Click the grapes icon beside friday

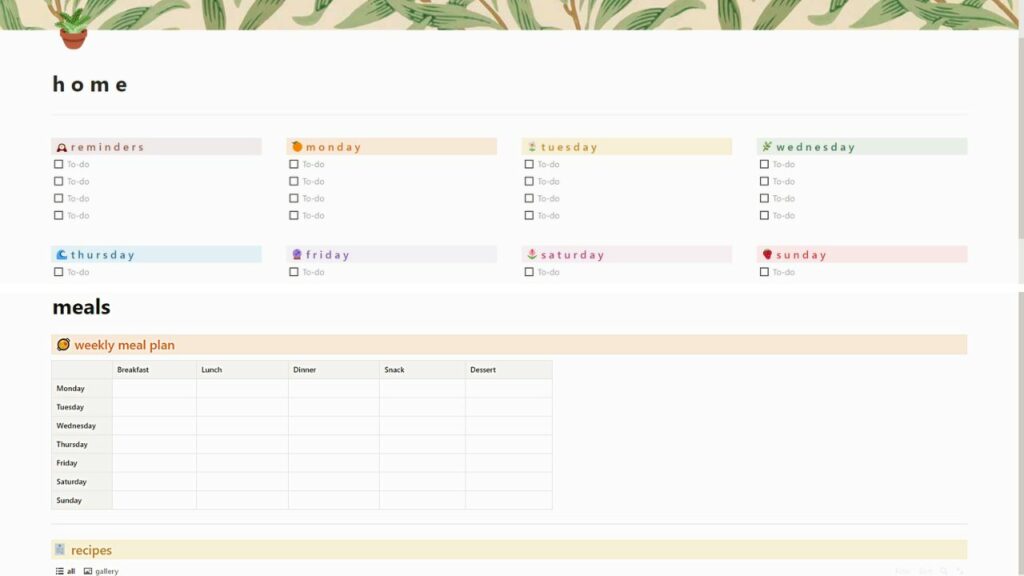[296, 254]
